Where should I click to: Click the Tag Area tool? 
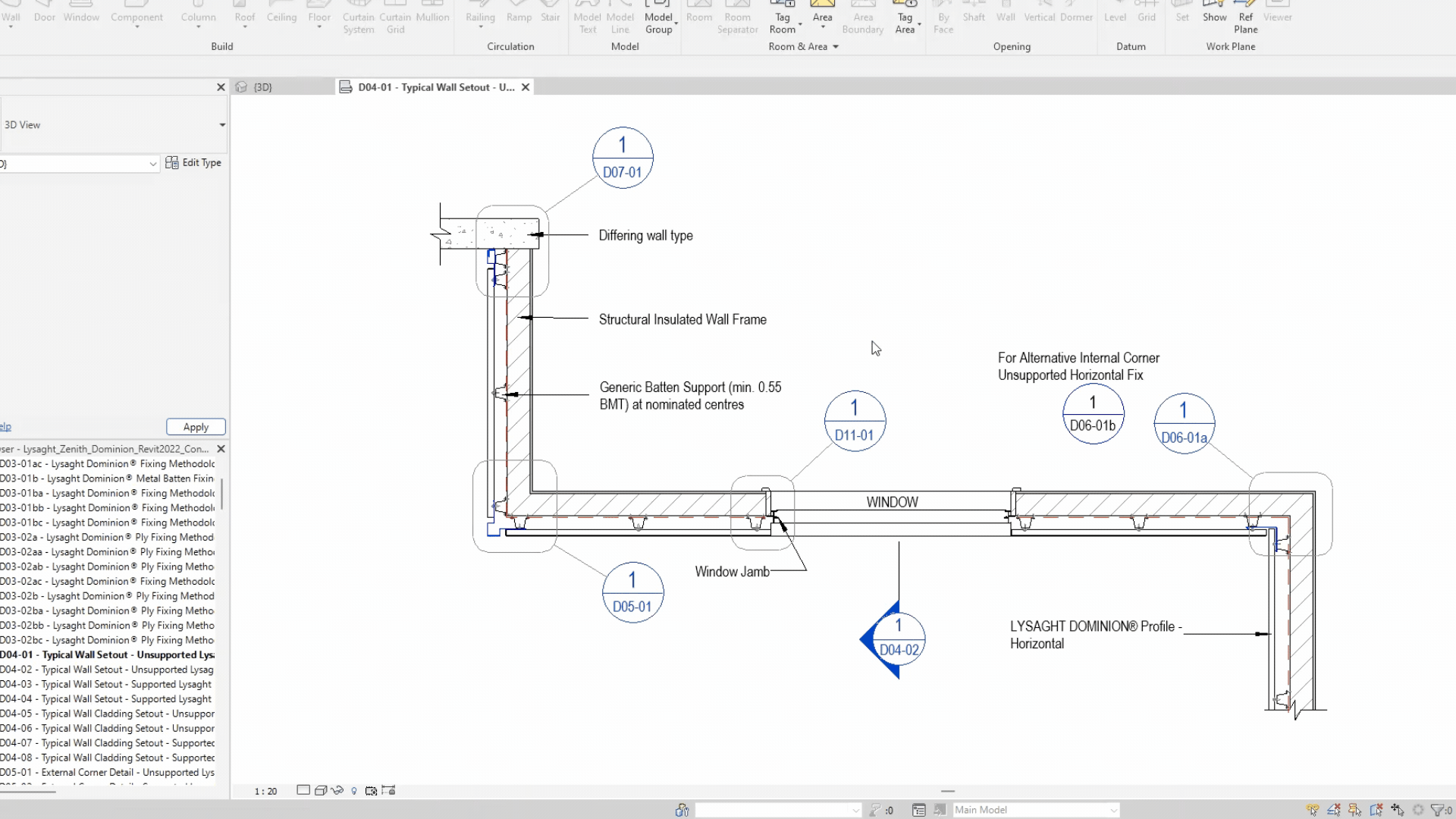(905, 18)
